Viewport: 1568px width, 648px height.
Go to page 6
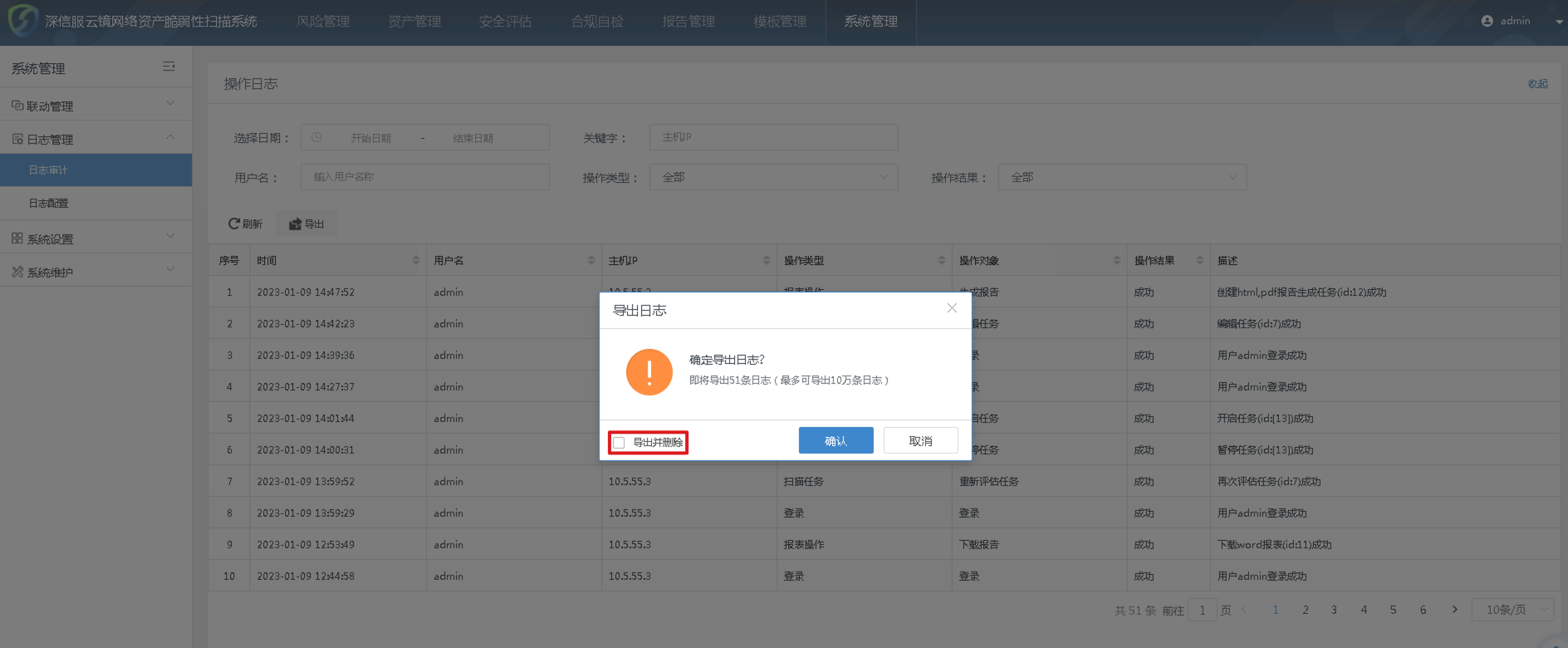(x=1423, y=610)
